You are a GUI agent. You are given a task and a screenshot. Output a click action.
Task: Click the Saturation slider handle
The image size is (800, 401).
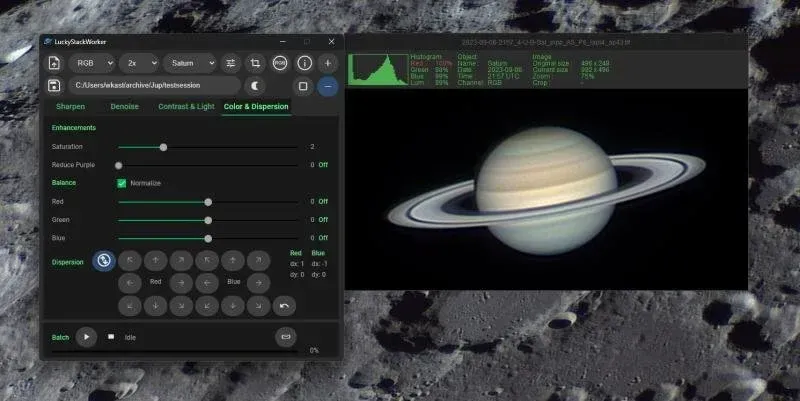click(163, 147)
